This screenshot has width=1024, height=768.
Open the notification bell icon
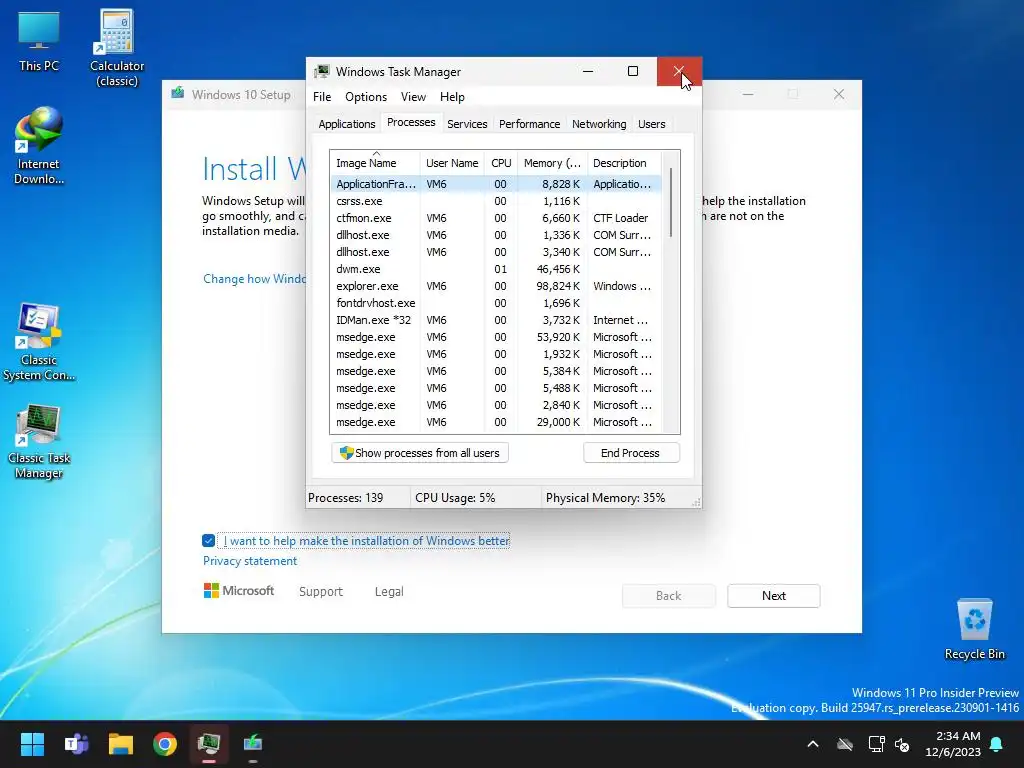[x=996, y=744]
